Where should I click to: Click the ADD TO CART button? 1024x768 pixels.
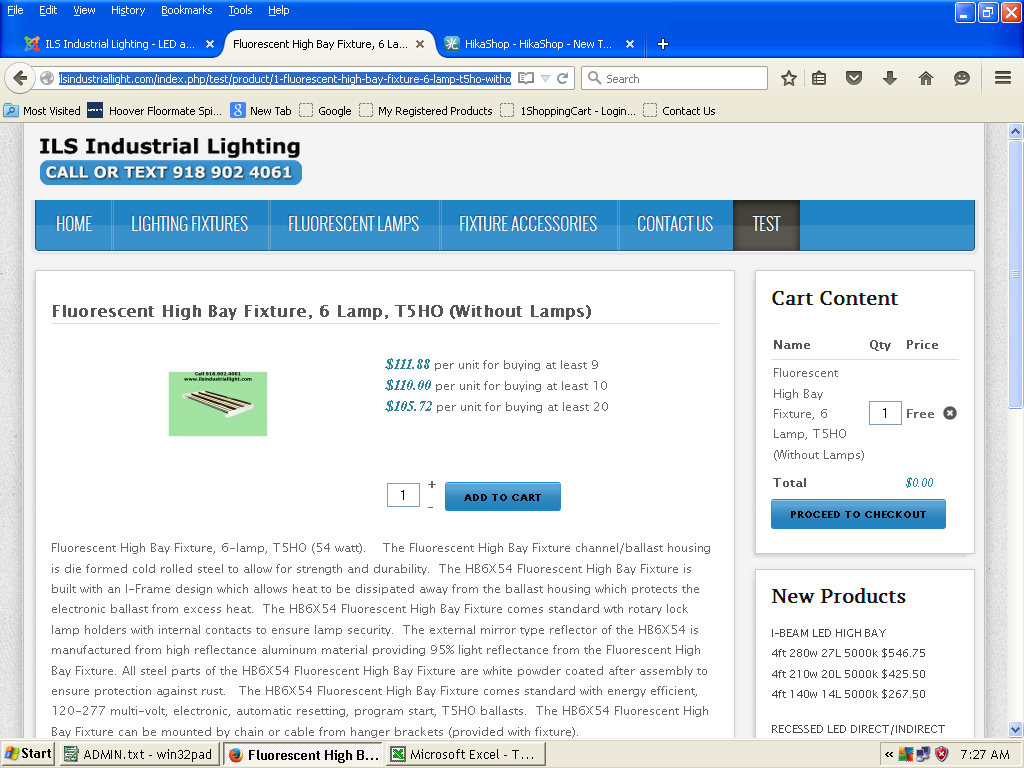(502, 497)
